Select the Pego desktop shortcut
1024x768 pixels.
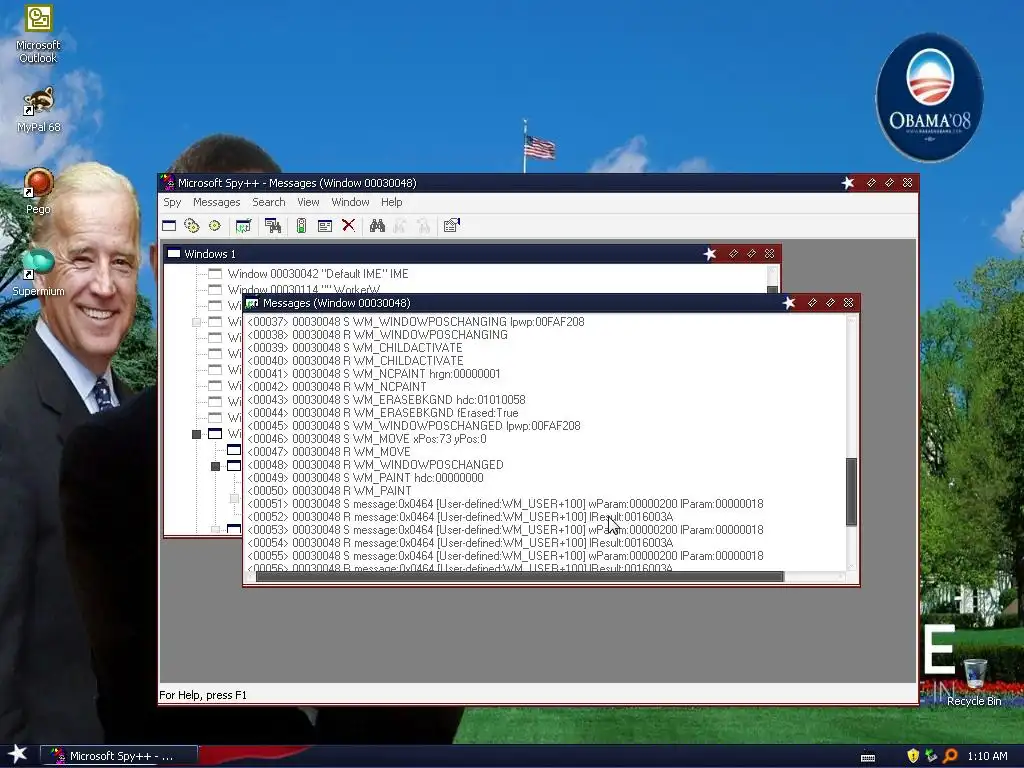[38, 191]
